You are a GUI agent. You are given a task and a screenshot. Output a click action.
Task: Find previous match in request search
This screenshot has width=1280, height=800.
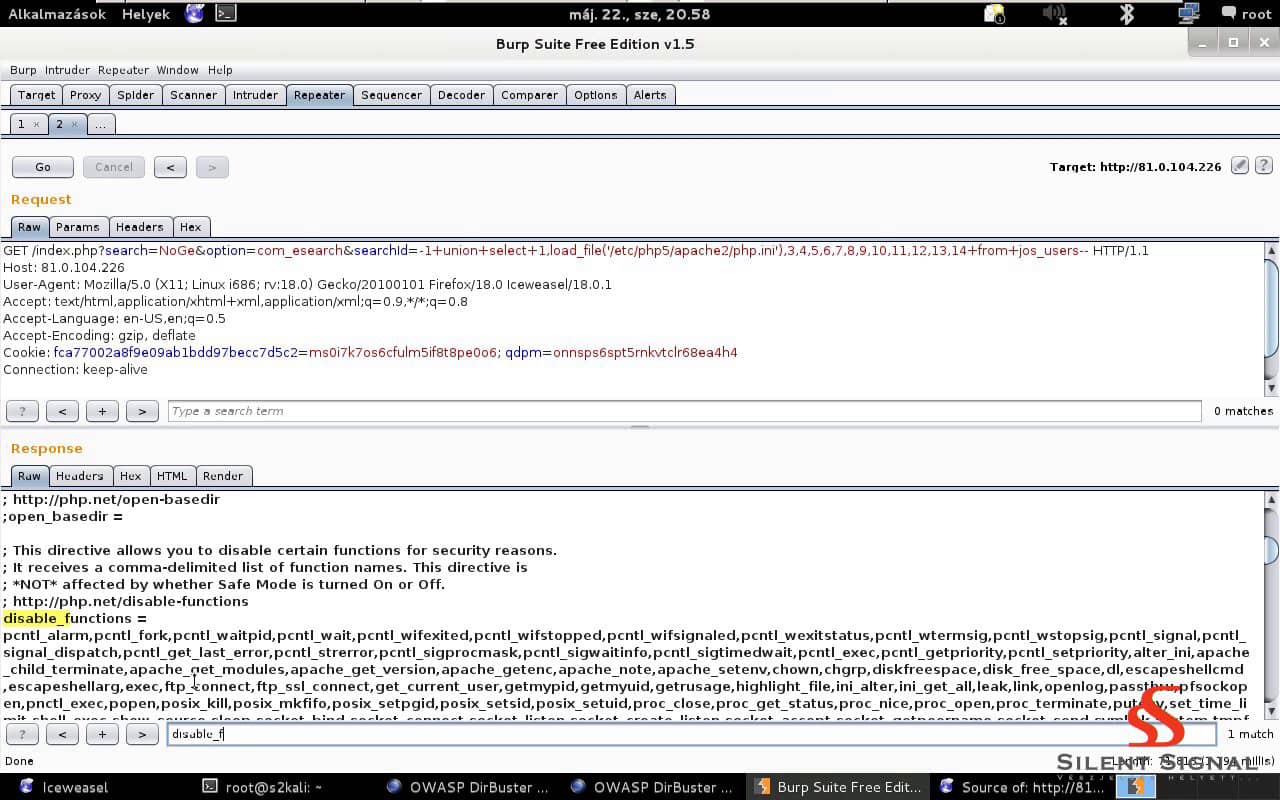[x=62, y=411]
